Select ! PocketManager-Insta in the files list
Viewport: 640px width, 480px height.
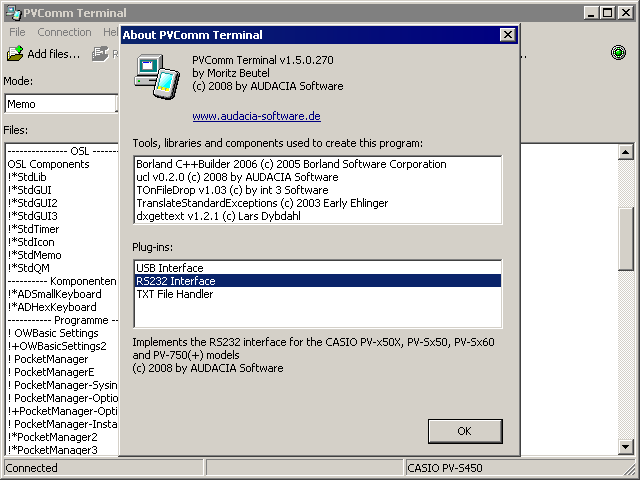tap(62, 424)
